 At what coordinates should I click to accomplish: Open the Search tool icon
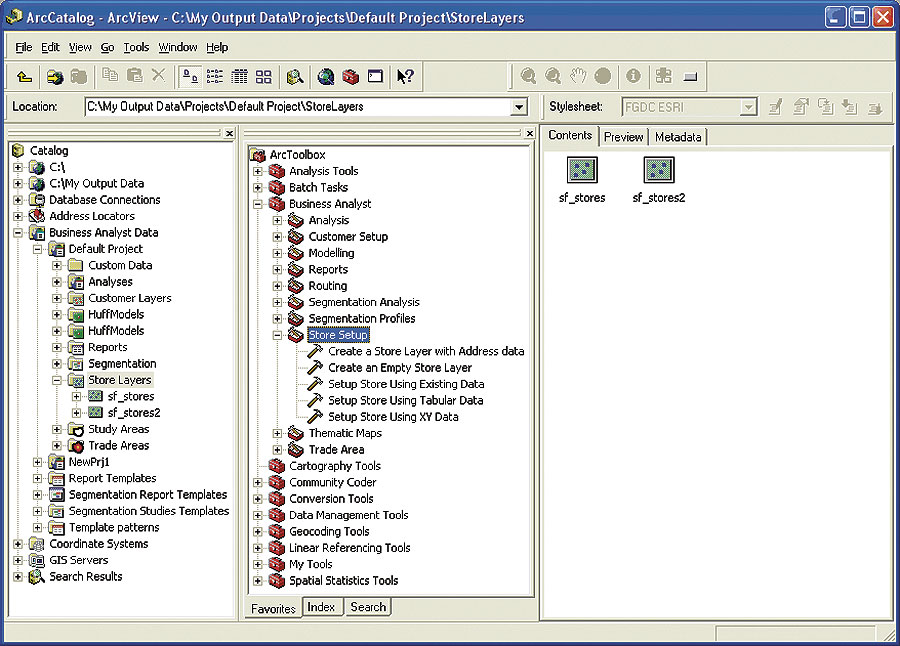(295, 76)
